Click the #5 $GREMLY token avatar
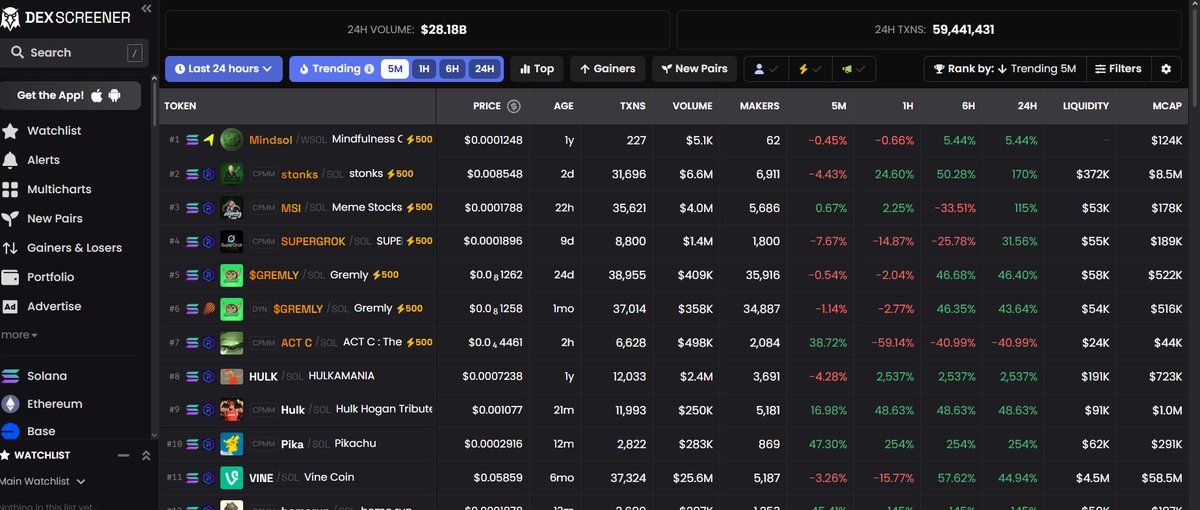The width and height of the screenshot is (1200, 510). click(231, 275)
